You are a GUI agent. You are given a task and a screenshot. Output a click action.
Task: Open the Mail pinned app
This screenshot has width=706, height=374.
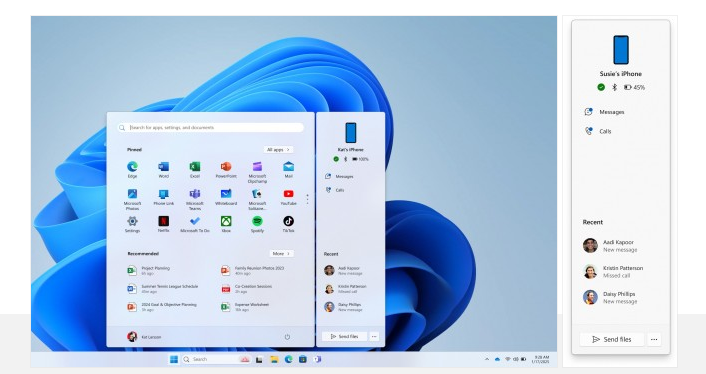click(289, 170)
